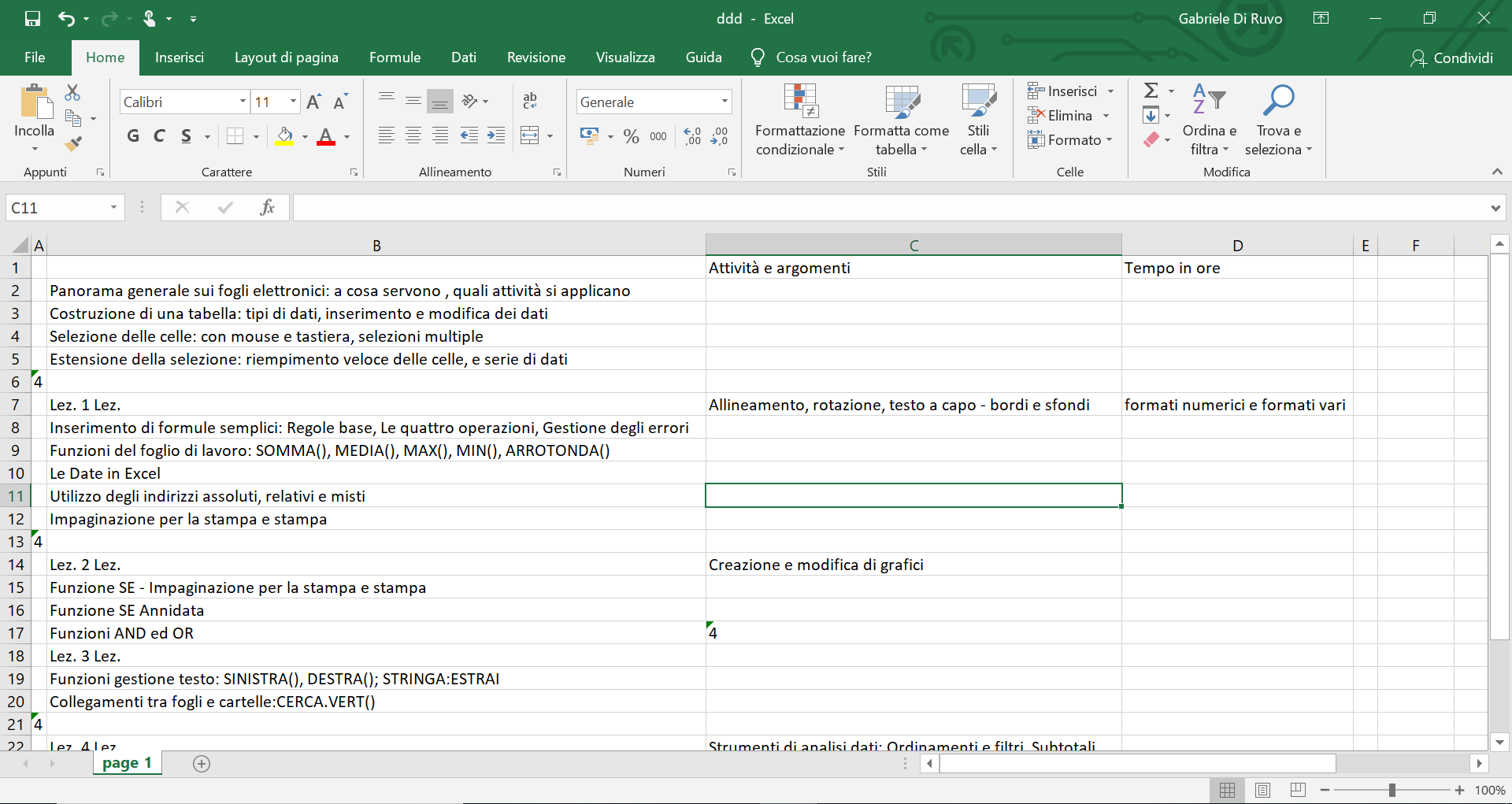This screenshot has height=804, width=1512.
Task: Click the zoom slider handle
Action: (1392, 790)
